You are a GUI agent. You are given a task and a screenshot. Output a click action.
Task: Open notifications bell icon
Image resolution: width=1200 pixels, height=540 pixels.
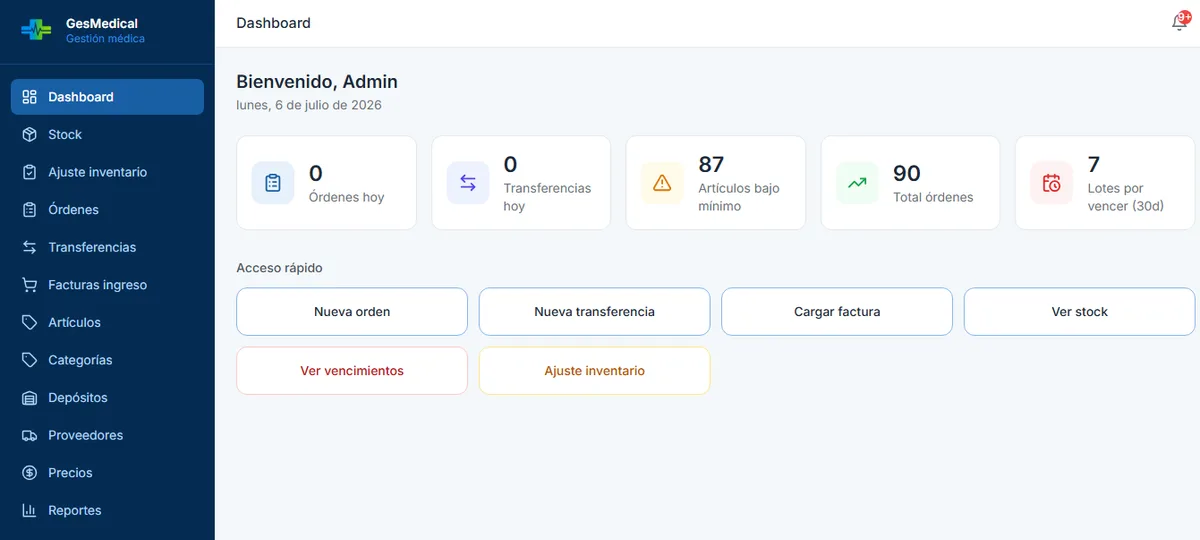(x=1179, y=23)
